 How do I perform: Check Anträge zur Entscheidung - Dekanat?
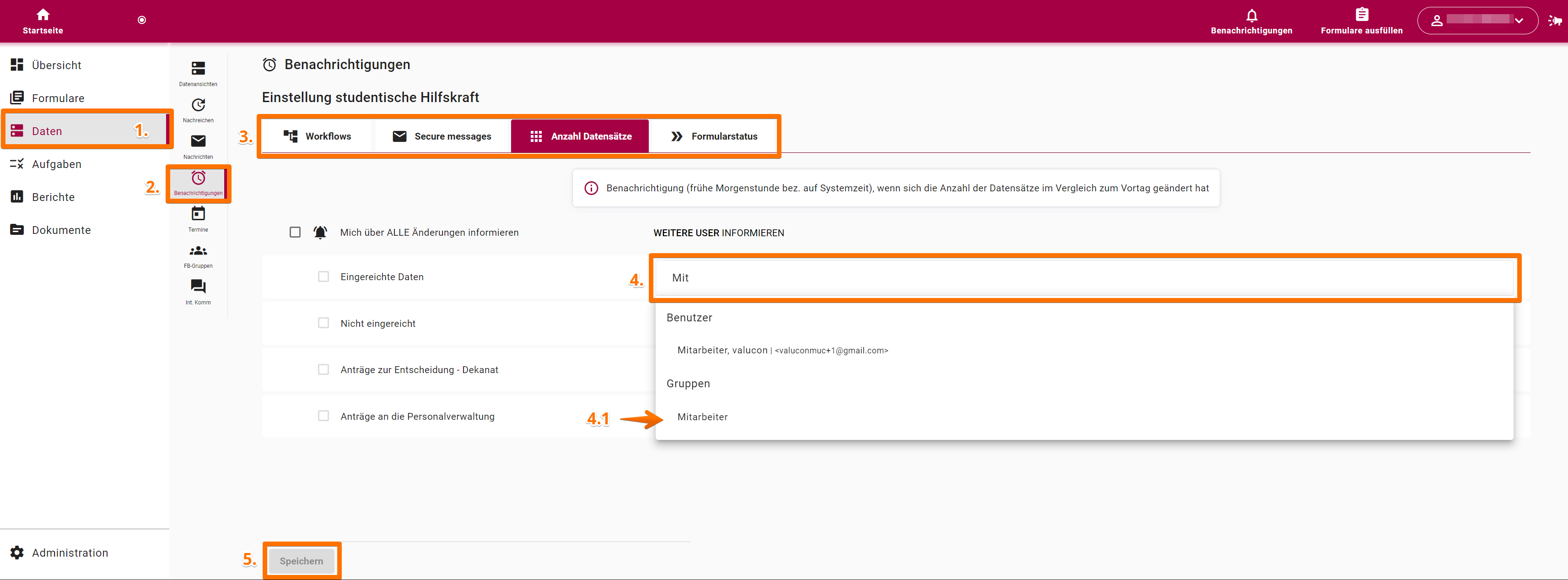click(x=323, y=369)
